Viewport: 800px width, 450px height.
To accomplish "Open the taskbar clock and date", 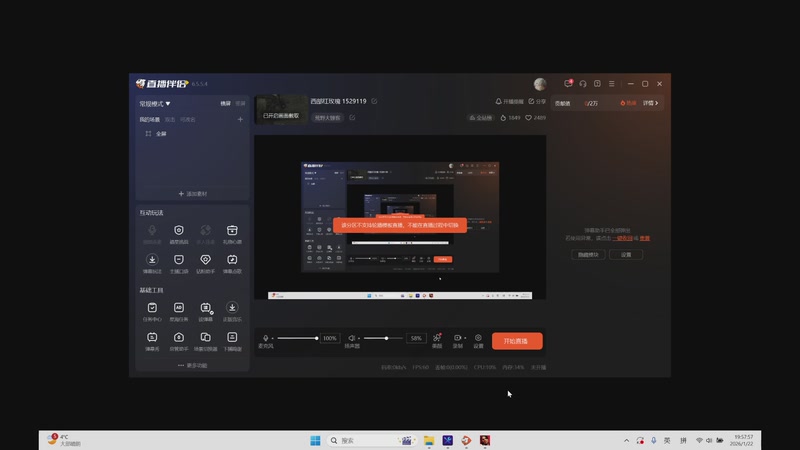I will pos(741,440).
